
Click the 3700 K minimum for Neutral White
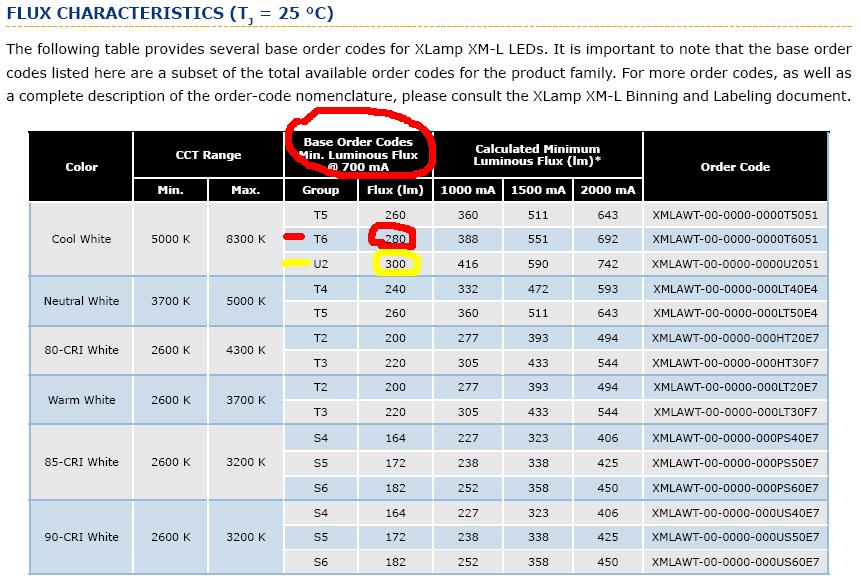pos(170,301)
